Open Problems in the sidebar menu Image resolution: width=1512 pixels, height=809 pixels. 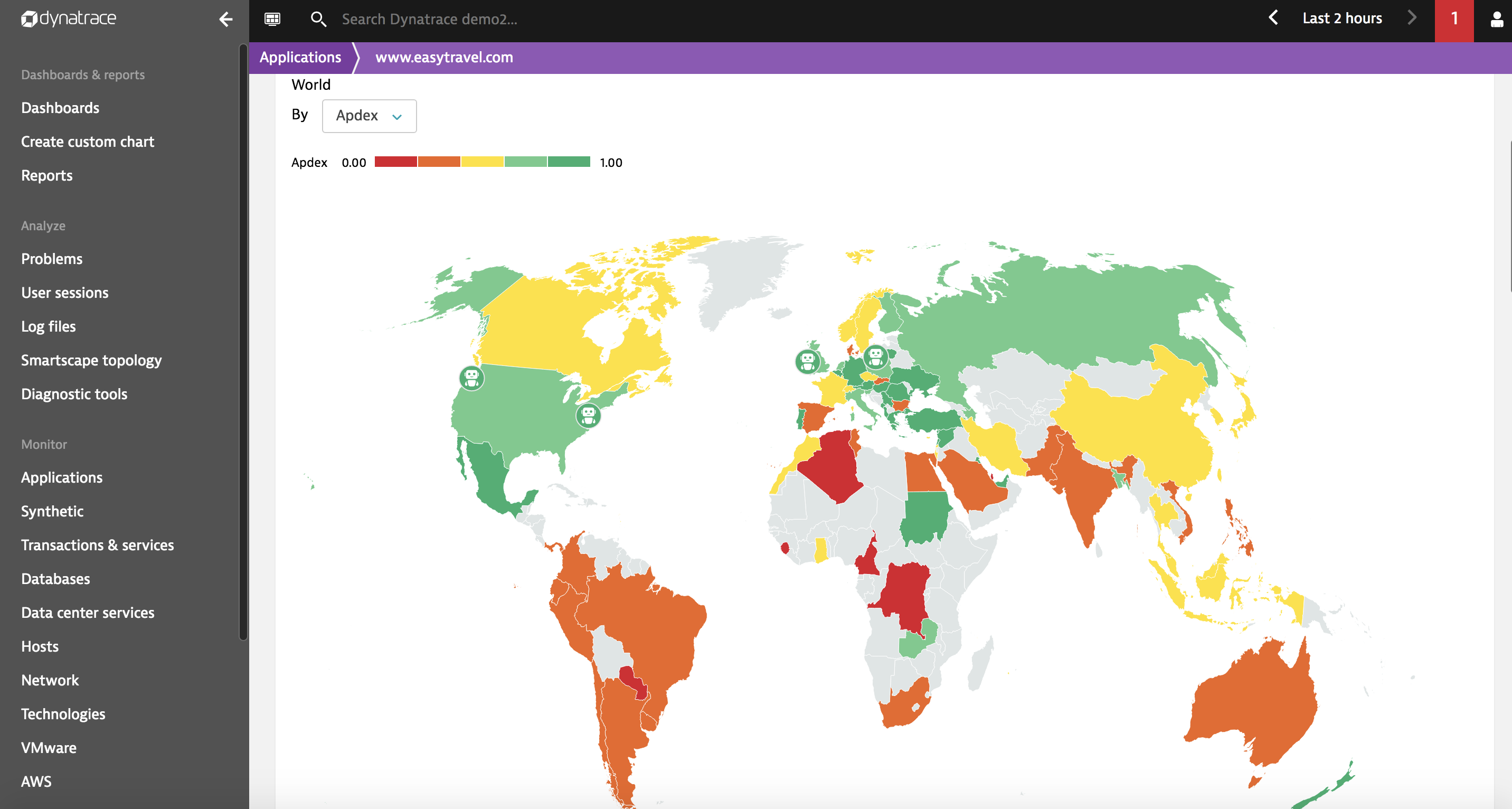coord(52,259)
